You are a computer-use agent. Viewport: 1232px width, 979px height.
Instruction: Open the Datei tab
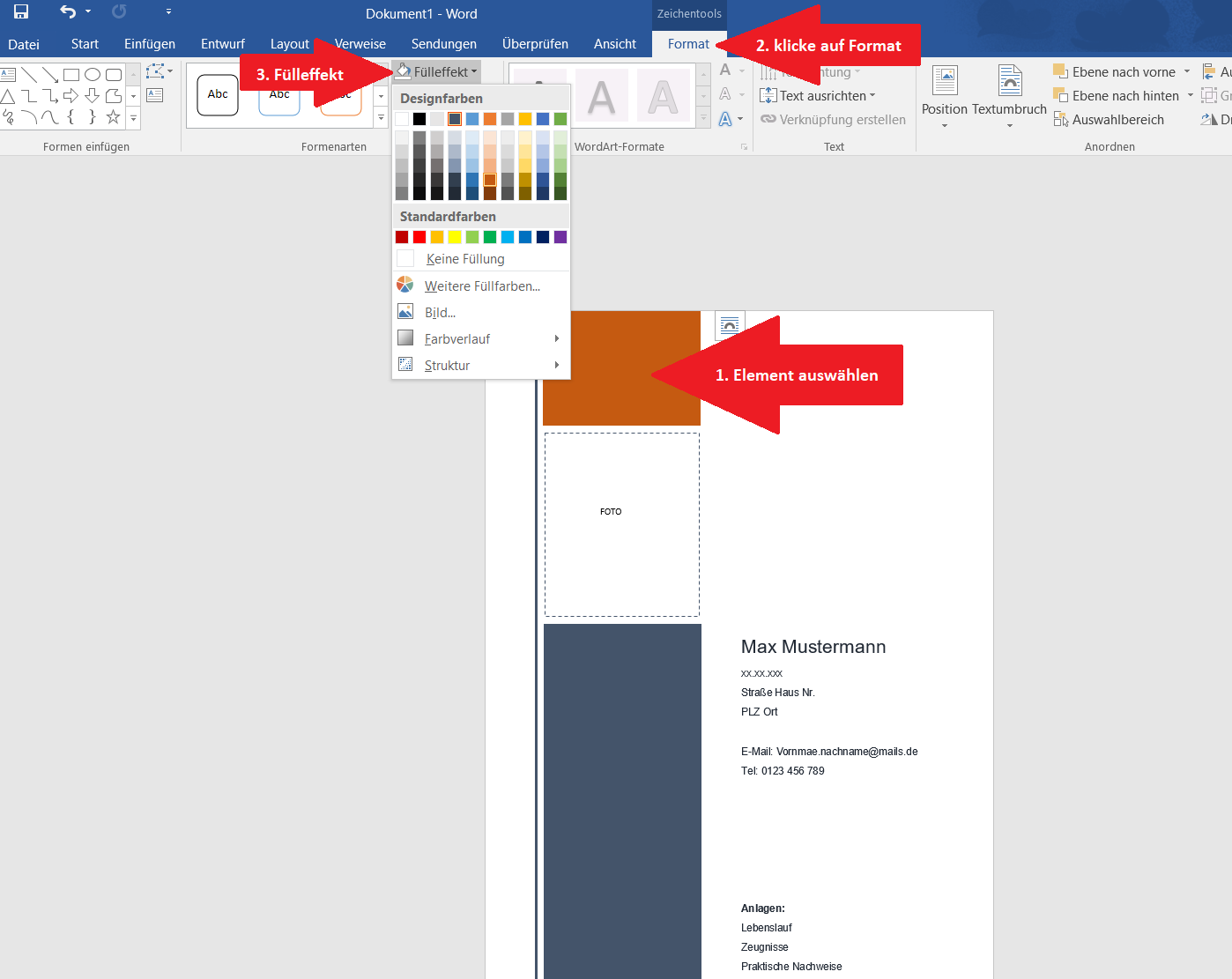(24, 44)
